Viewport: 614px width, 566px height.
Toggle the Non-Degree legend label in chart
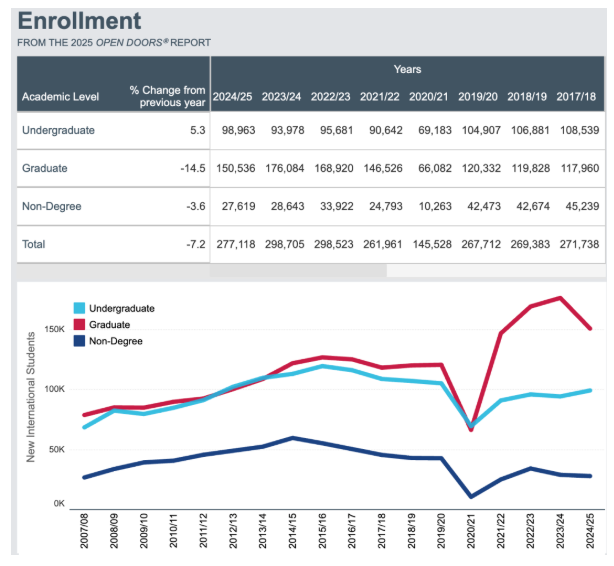(116, 341)
